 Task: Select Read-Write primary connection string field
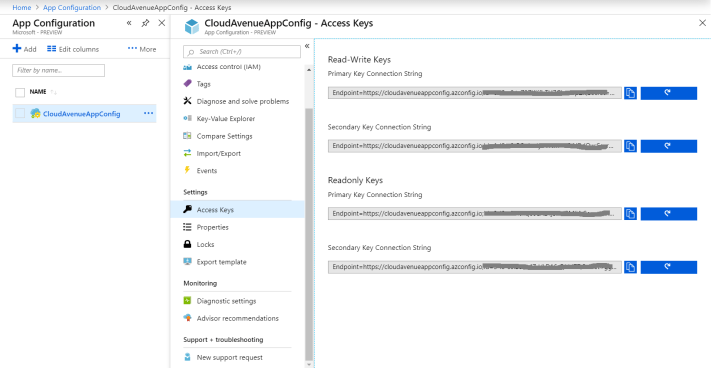475,93
